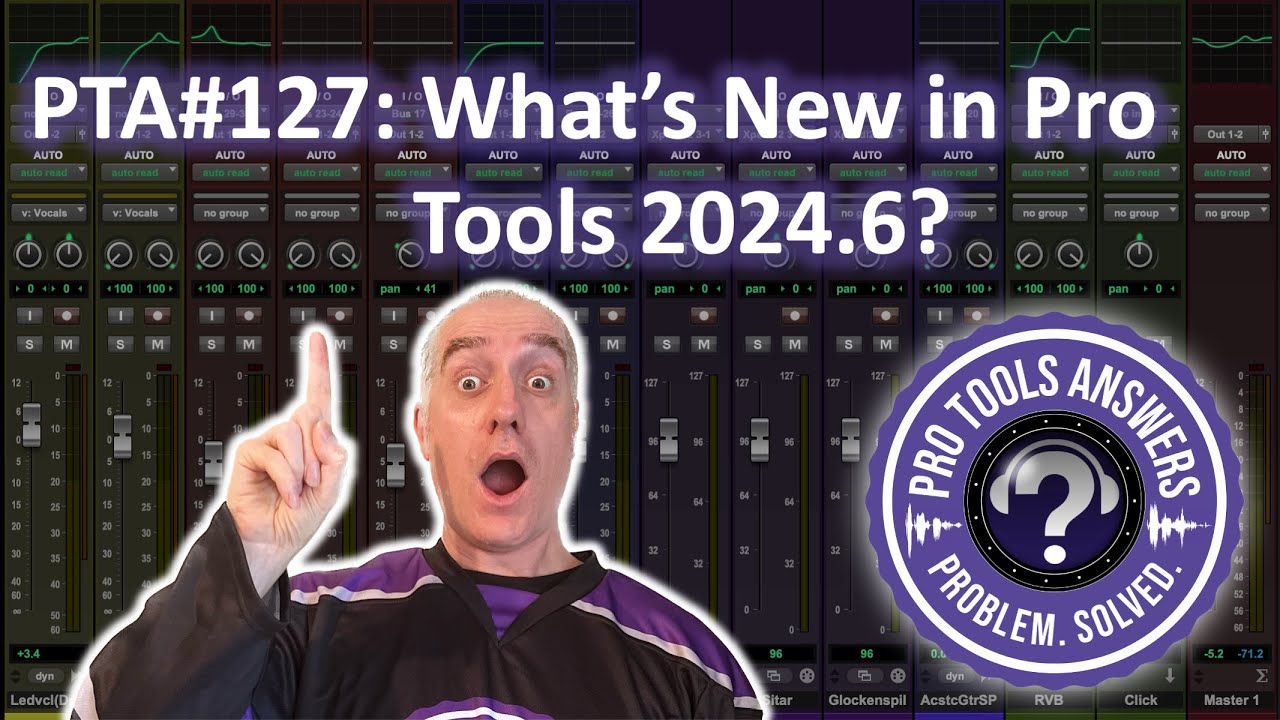Mute the Glockenspil track
This screenshot has height=720, width=1280.
click(x=886, y=344)
